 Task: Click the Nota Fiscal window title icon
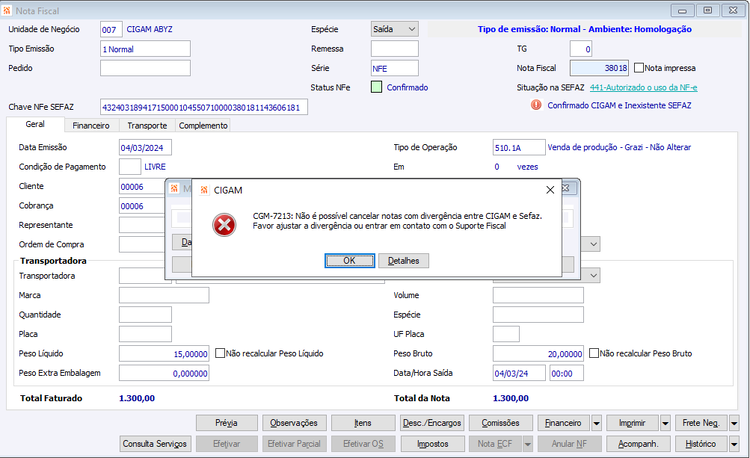[7, 10]
